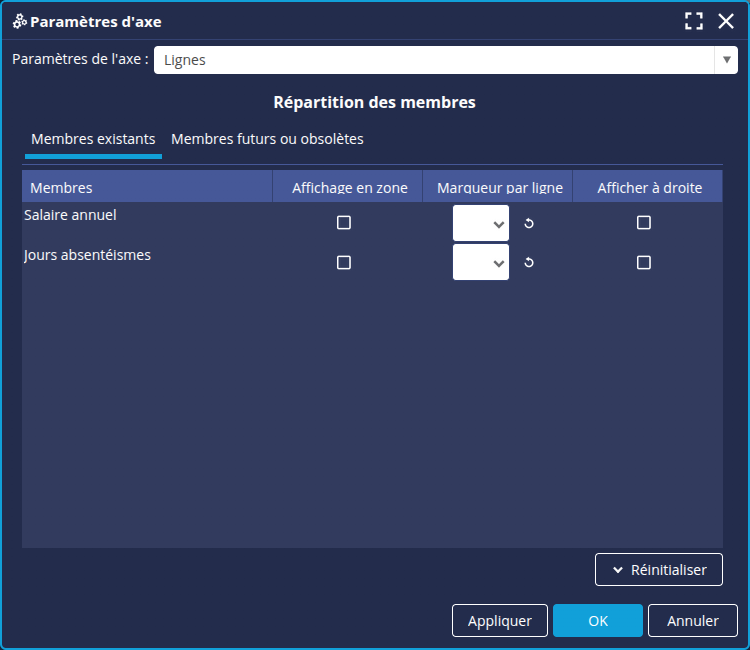The image size is (750, 650).
Task: Enable Affichage en zone for Salaire annuel
Action: click(x=344, y=223)
